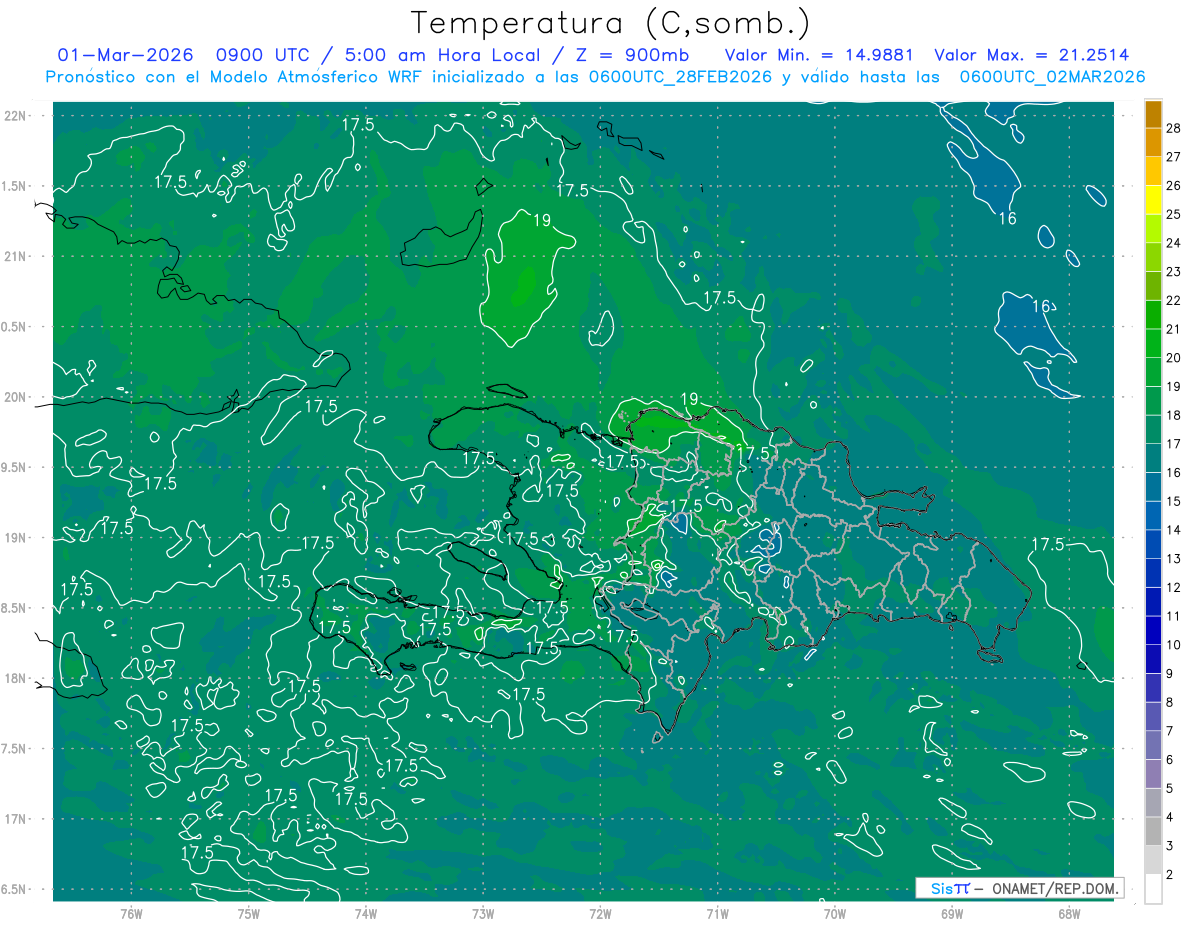Click the dark blue swatch between 10 and 11
The width and height of the screenshot is (1200, 927).
[1153, 630]
